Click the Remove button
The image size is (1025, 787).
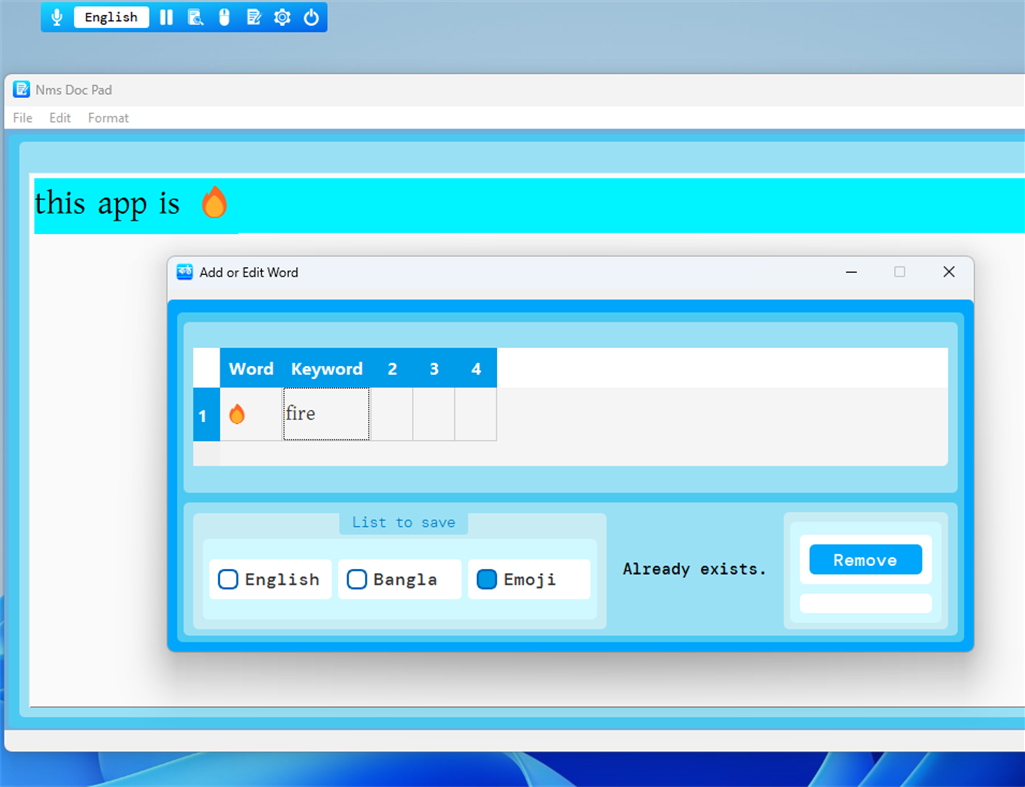[x=864, y=560]
